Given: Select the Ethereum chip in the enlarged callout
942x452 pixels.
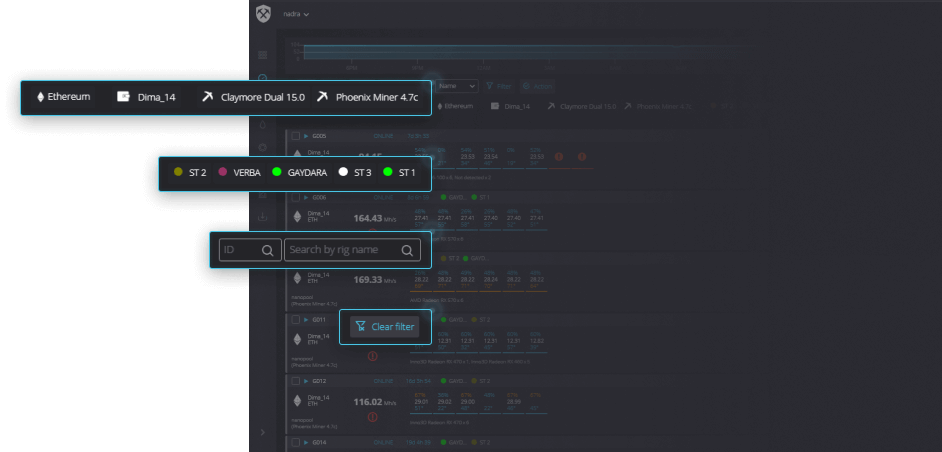Looking at the screenshot, I should pos(64,97).
